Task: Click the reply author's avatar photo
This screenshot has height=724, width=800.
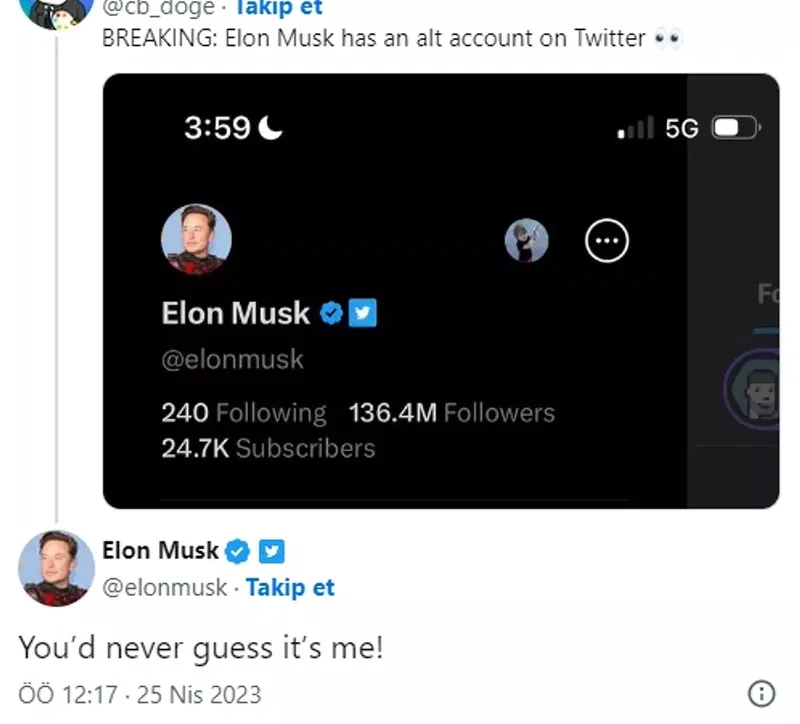Action: [56, 568]
